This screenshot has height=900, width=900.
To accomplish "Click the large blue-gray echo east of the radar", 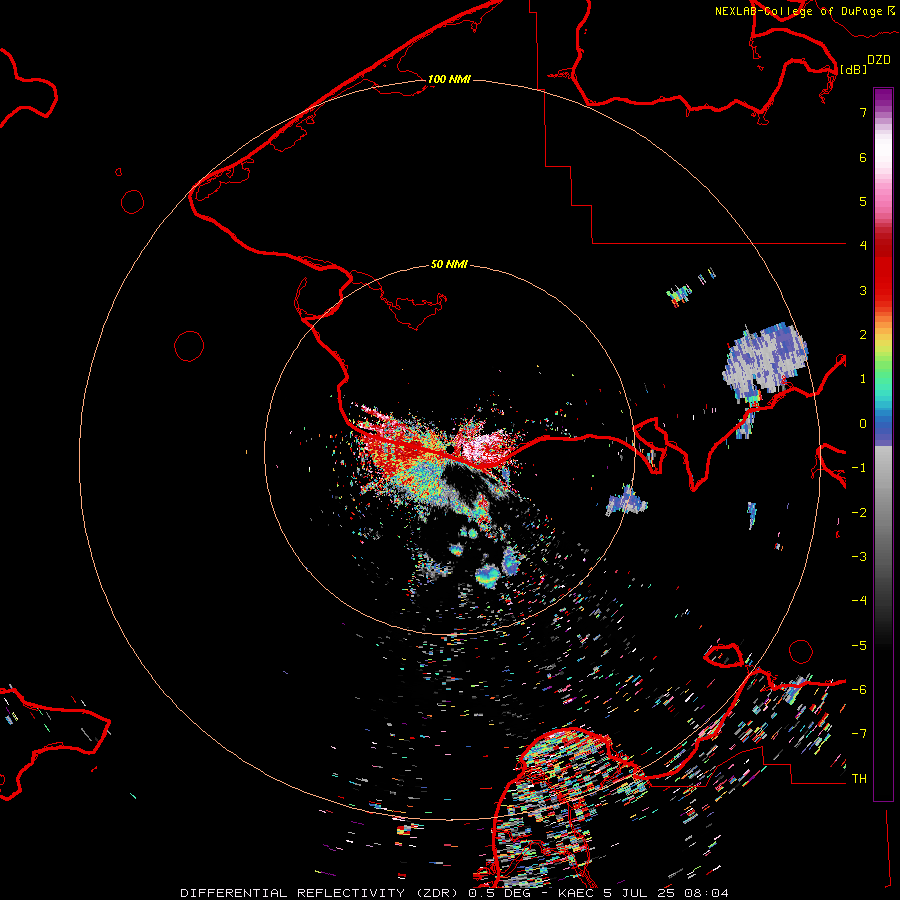I will pos(764,364).
